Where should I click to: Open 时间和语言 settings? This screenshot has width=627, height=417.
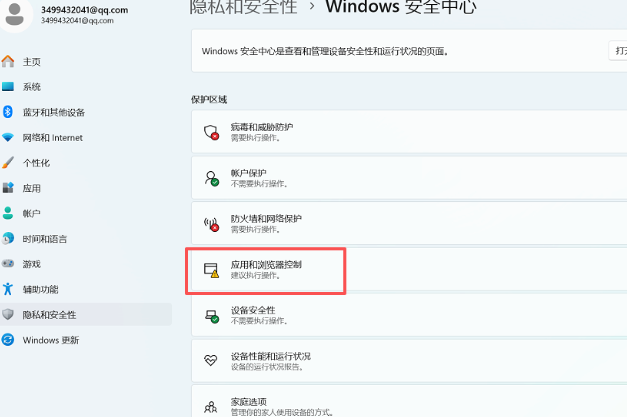45,239
